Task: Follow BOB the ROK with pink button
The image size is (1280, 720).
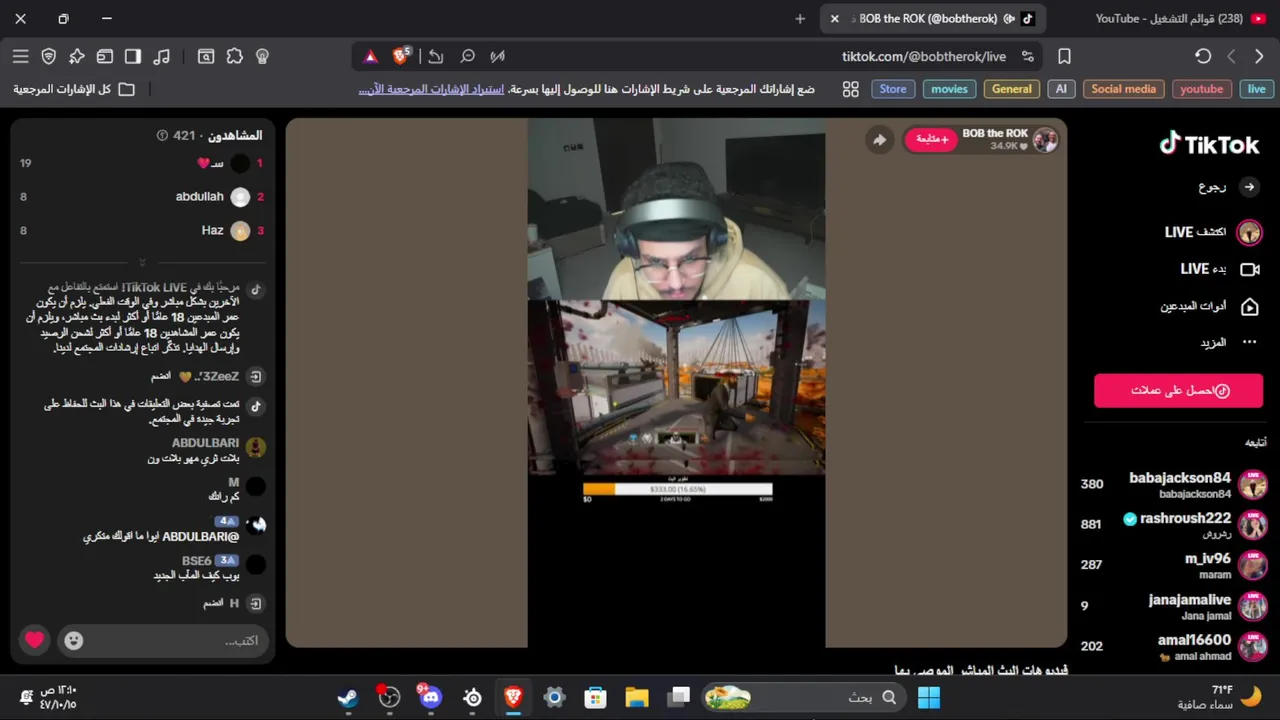Action: 931,140
